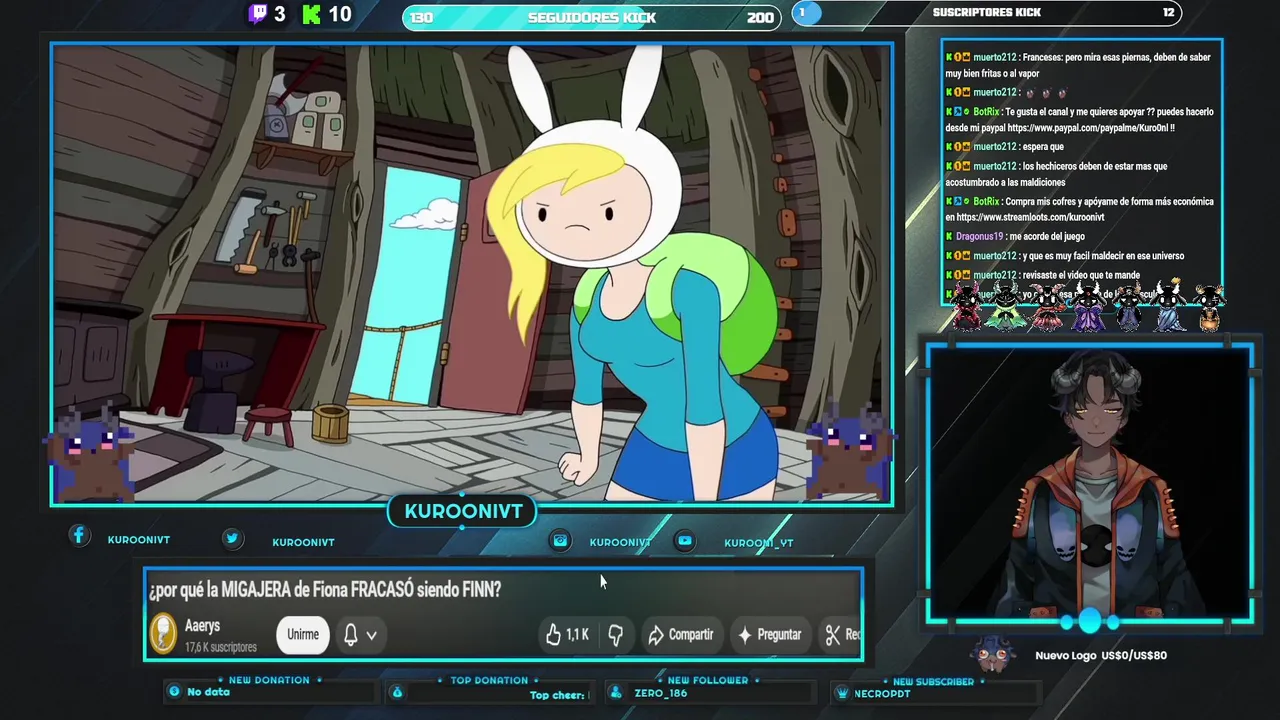Click the new subscriber crown icon
The image size is (1280, 720).
(842, 693)
